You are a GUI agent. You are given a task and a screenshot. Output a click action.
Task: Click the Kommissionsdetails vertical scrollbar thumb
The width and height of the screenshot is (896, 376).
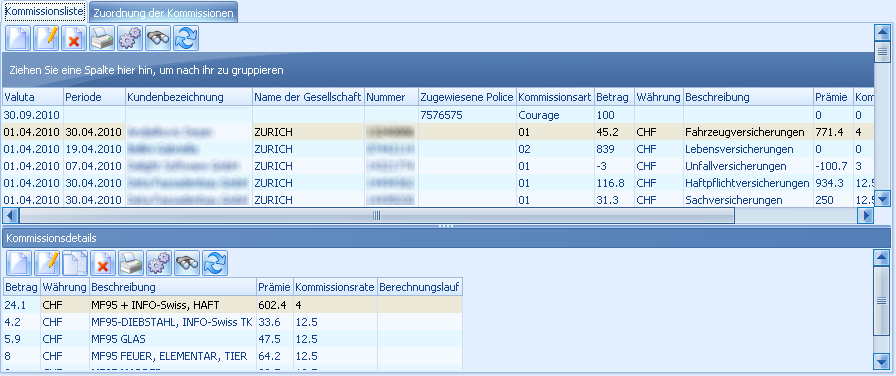[882, 301]
